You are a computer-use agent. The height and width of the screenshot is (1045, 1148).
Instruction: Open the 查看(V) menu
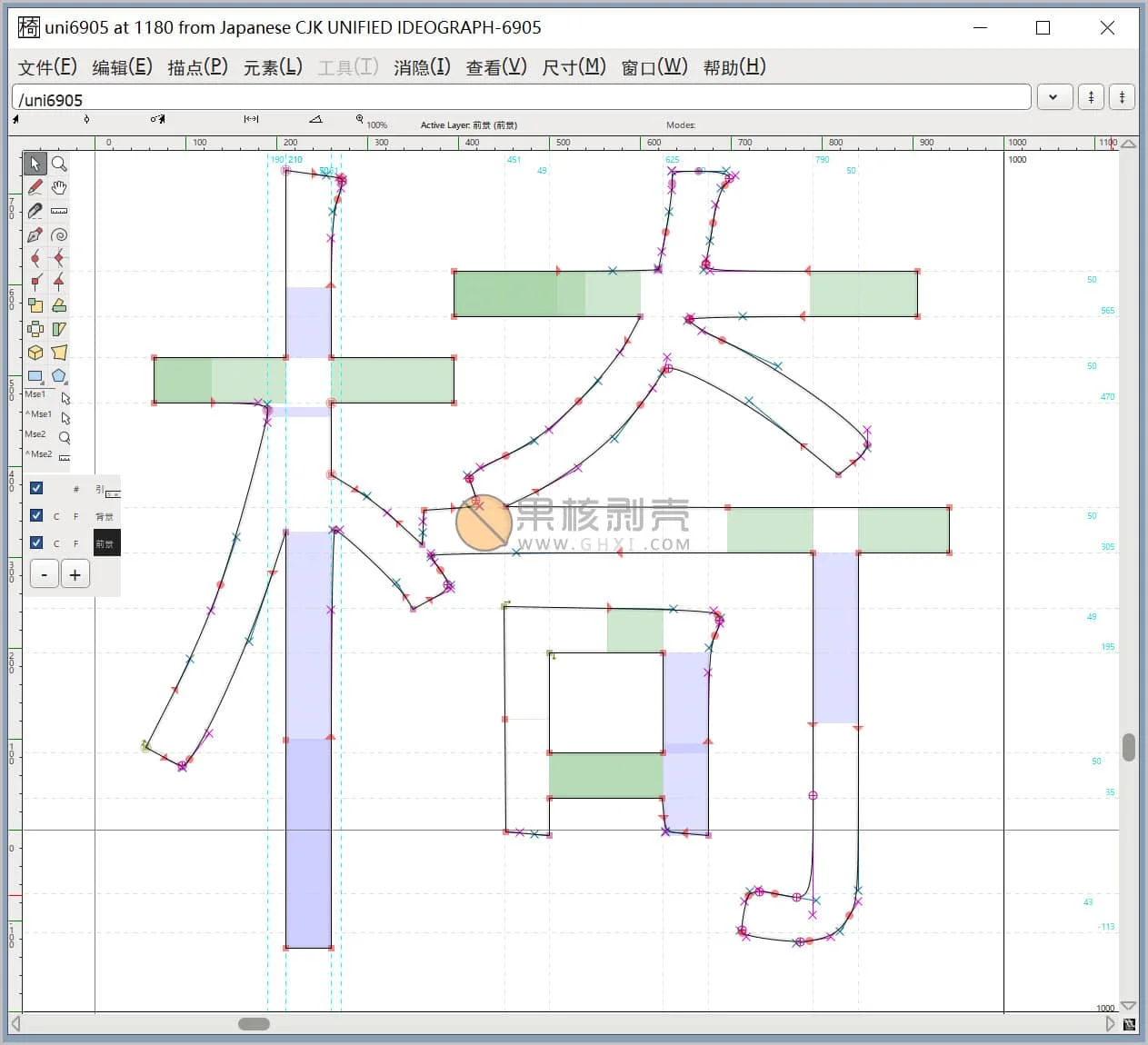tap(496, 67)
